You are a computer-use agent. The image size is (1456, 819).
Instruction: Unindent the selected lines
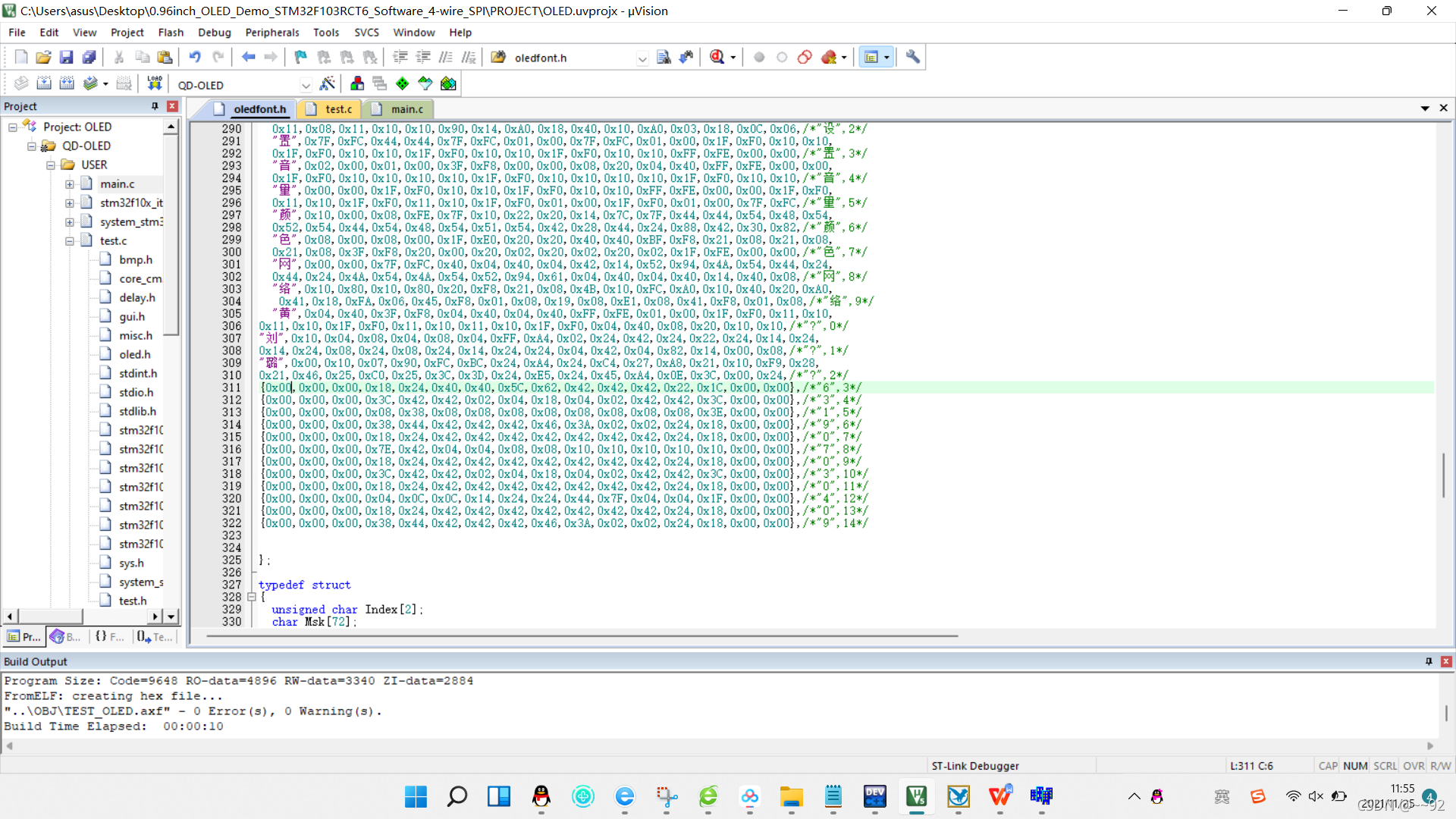click(x=423, y=58)
